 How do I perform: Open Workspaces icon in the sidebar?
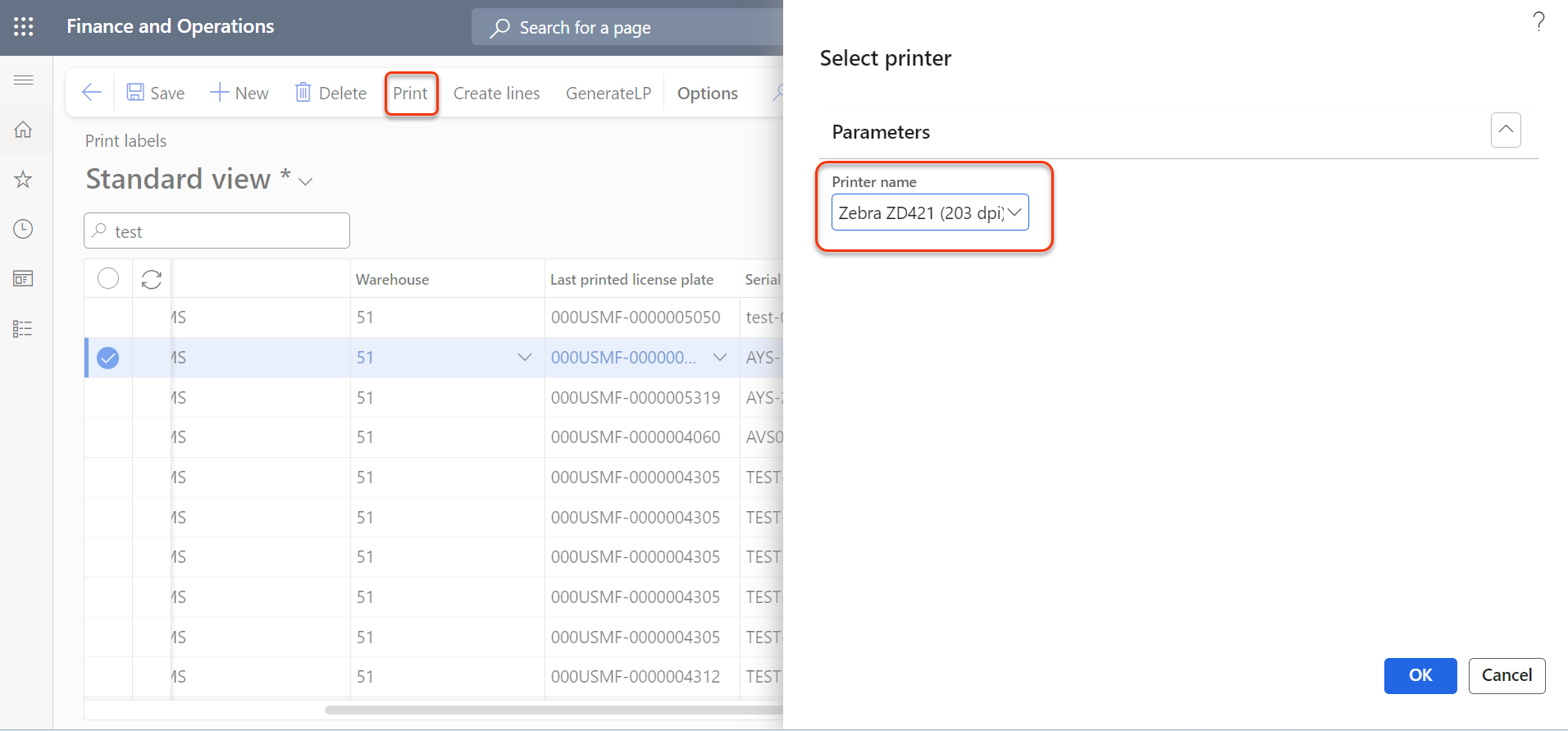tap(24, 279)
